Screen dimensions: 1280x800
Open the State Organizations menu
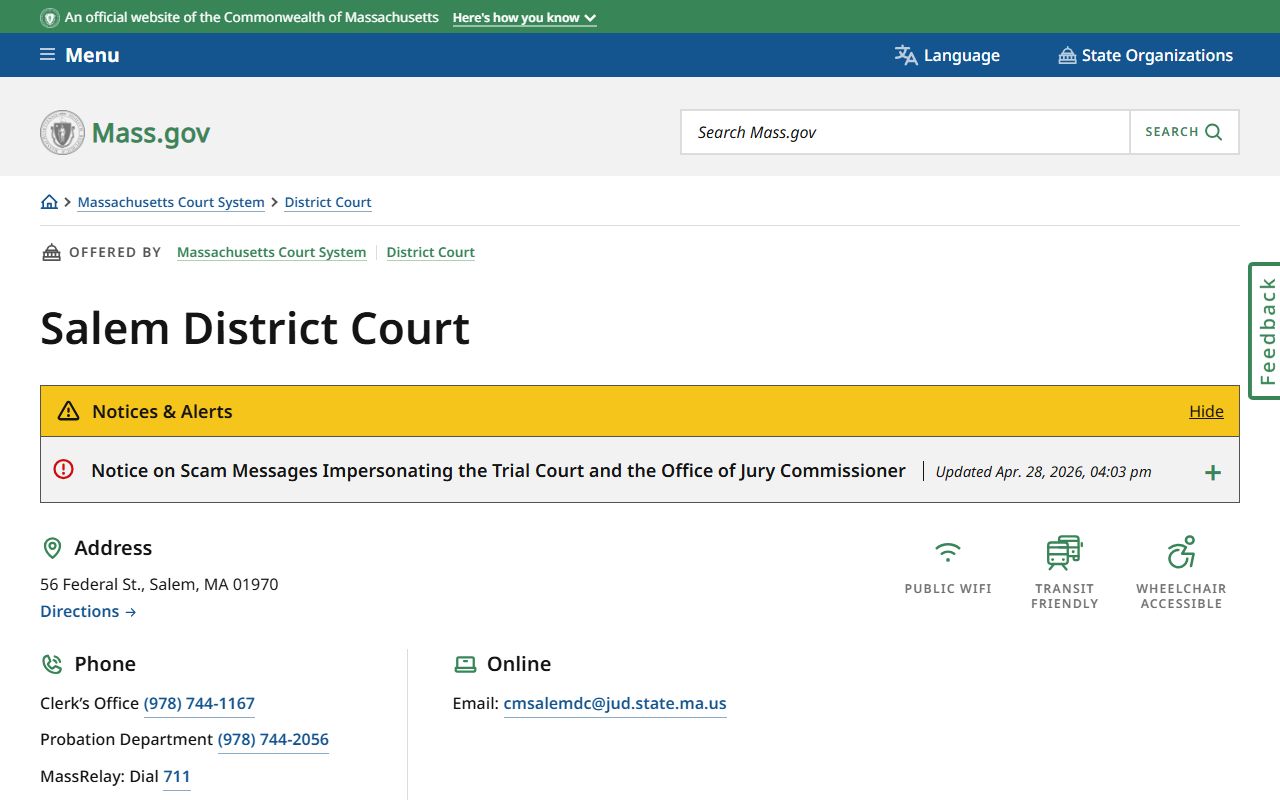1146,55
